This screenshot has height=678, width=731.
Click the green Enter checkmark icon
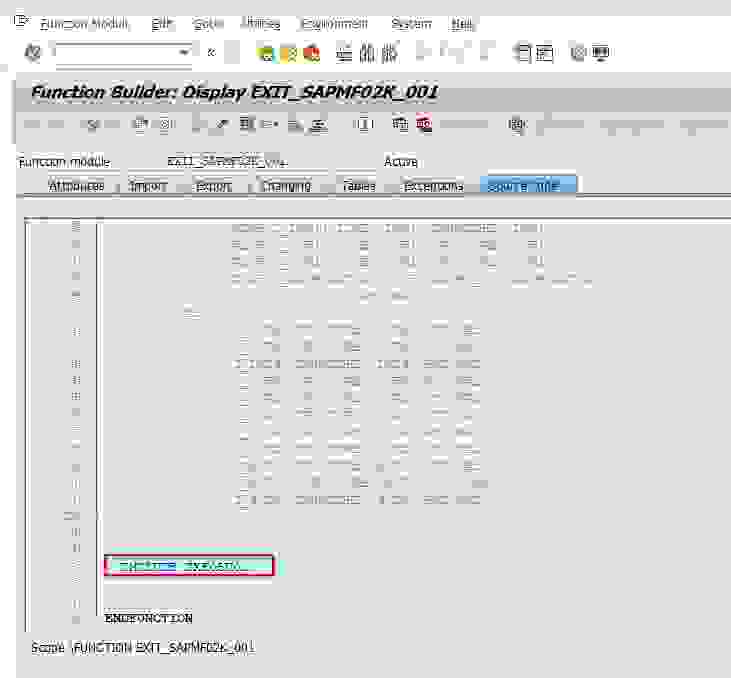[33, 53]
